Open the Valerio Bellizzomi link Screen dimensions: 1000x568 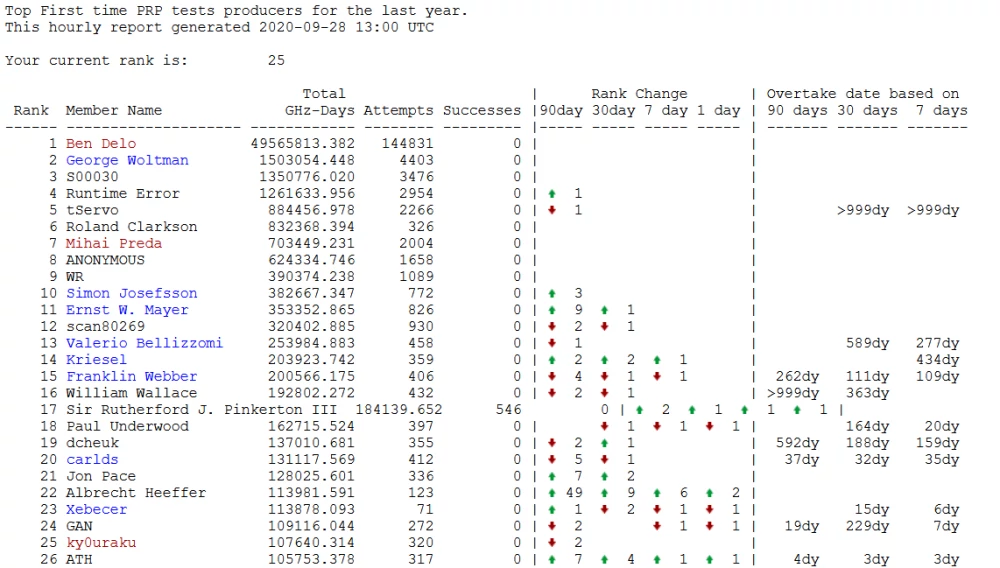[x=144, y=343]
